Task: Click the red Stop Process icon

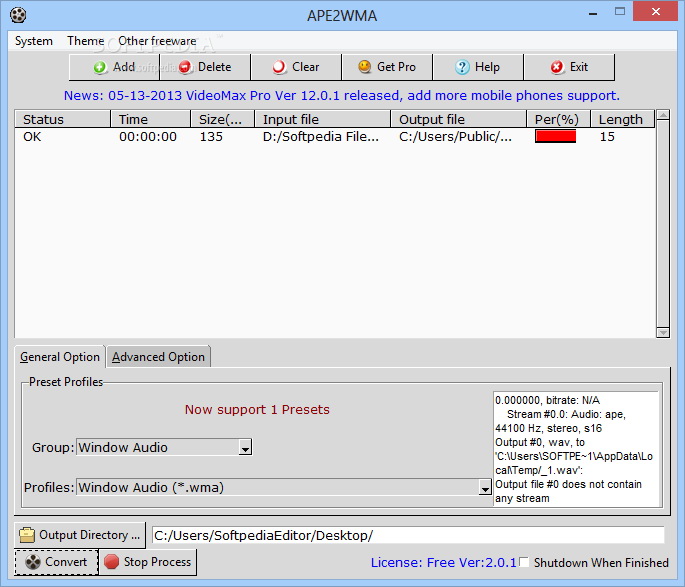Action: tap(112, 562)
